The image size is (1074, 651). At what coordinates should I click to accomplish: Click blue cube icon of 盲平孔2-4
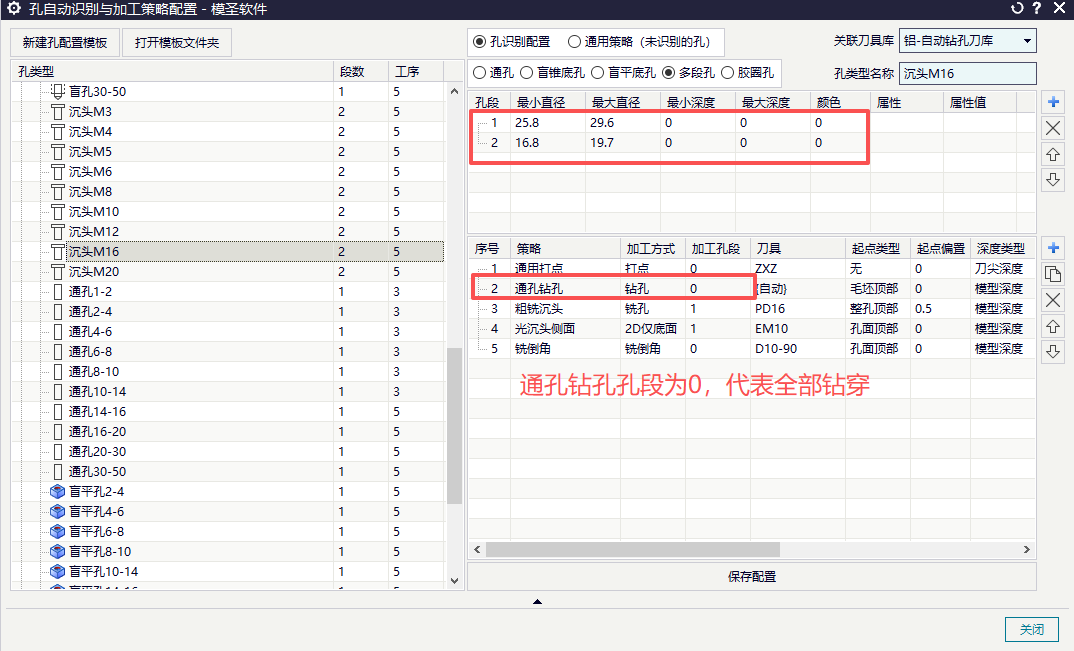click(x=58, y=491)
